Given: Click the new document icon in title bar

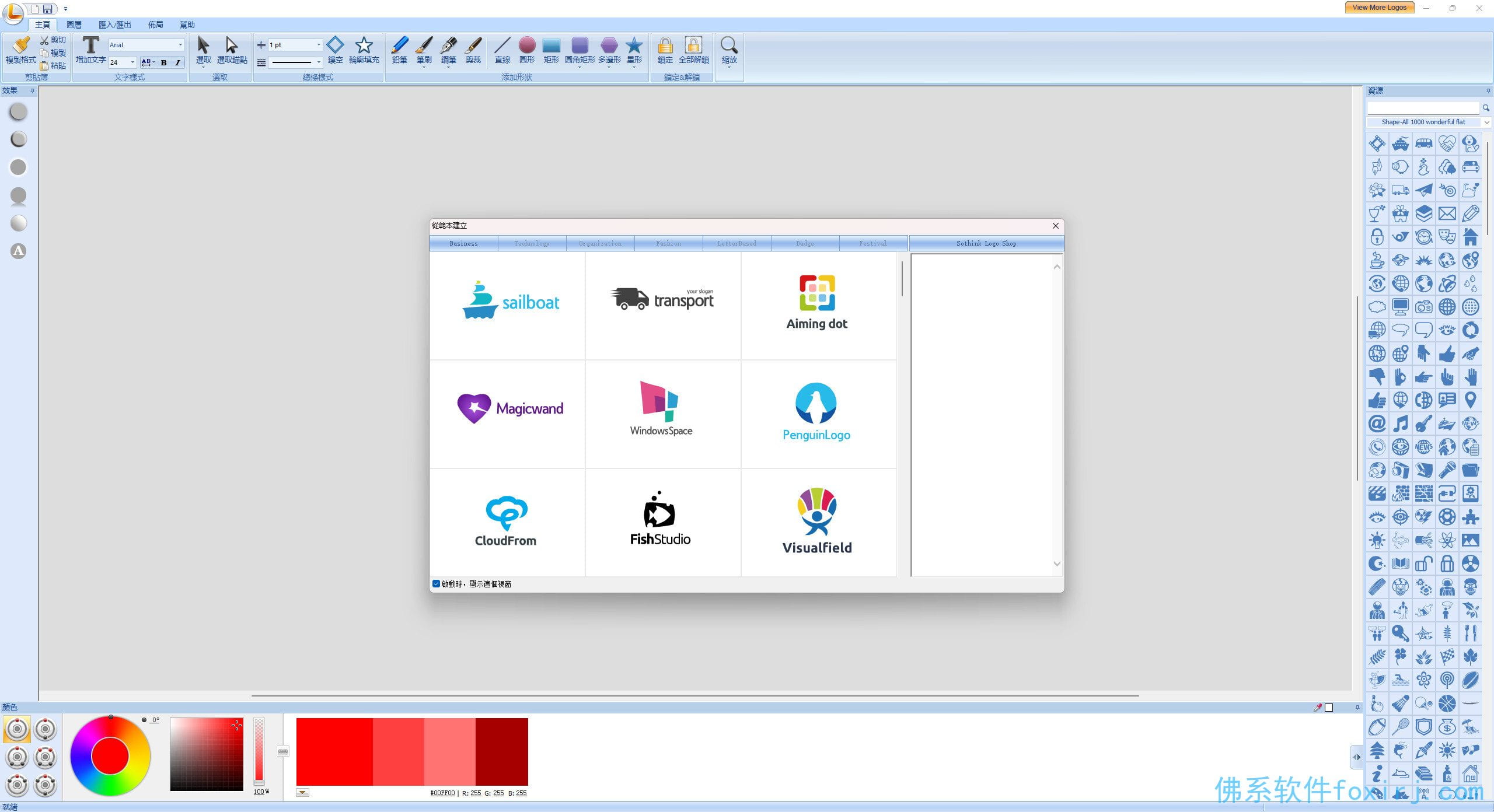Looking at the screenshot, I should [35, 9].
